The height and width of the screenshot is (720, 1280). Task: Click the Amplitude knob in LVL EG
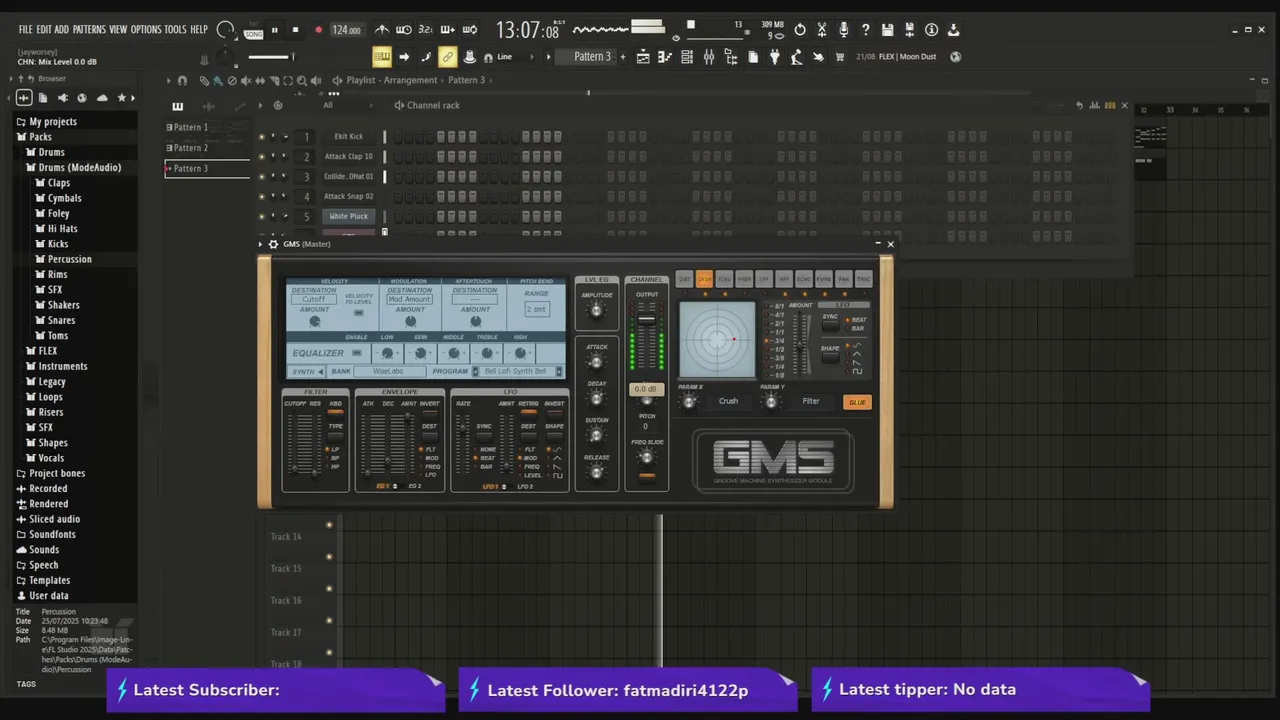coord(597,311)
